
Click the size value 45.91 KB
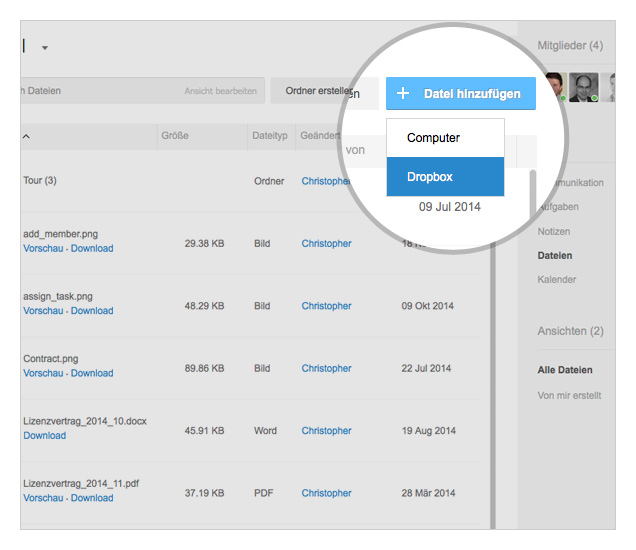(x=204, y=431)
